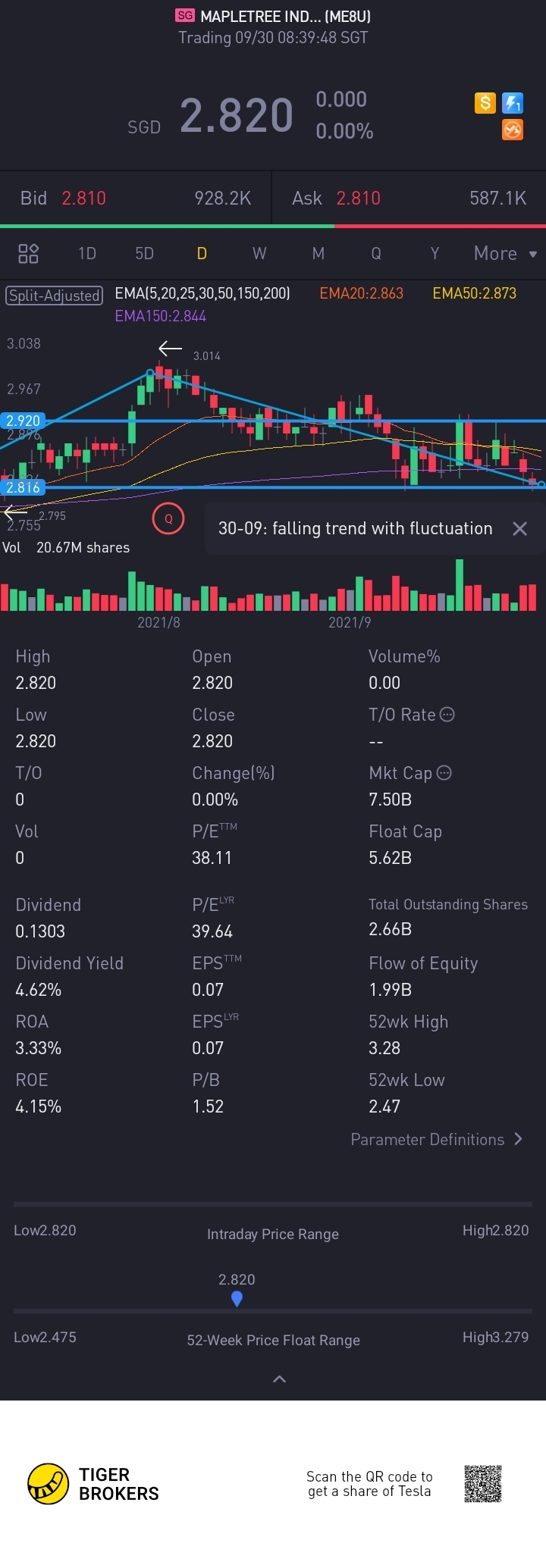Select the 5D chart tab

144,253
